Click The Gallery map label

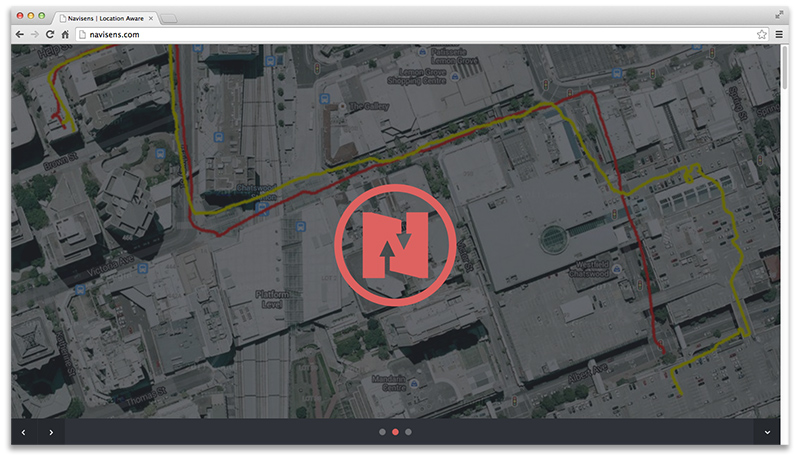click(369, 106)
